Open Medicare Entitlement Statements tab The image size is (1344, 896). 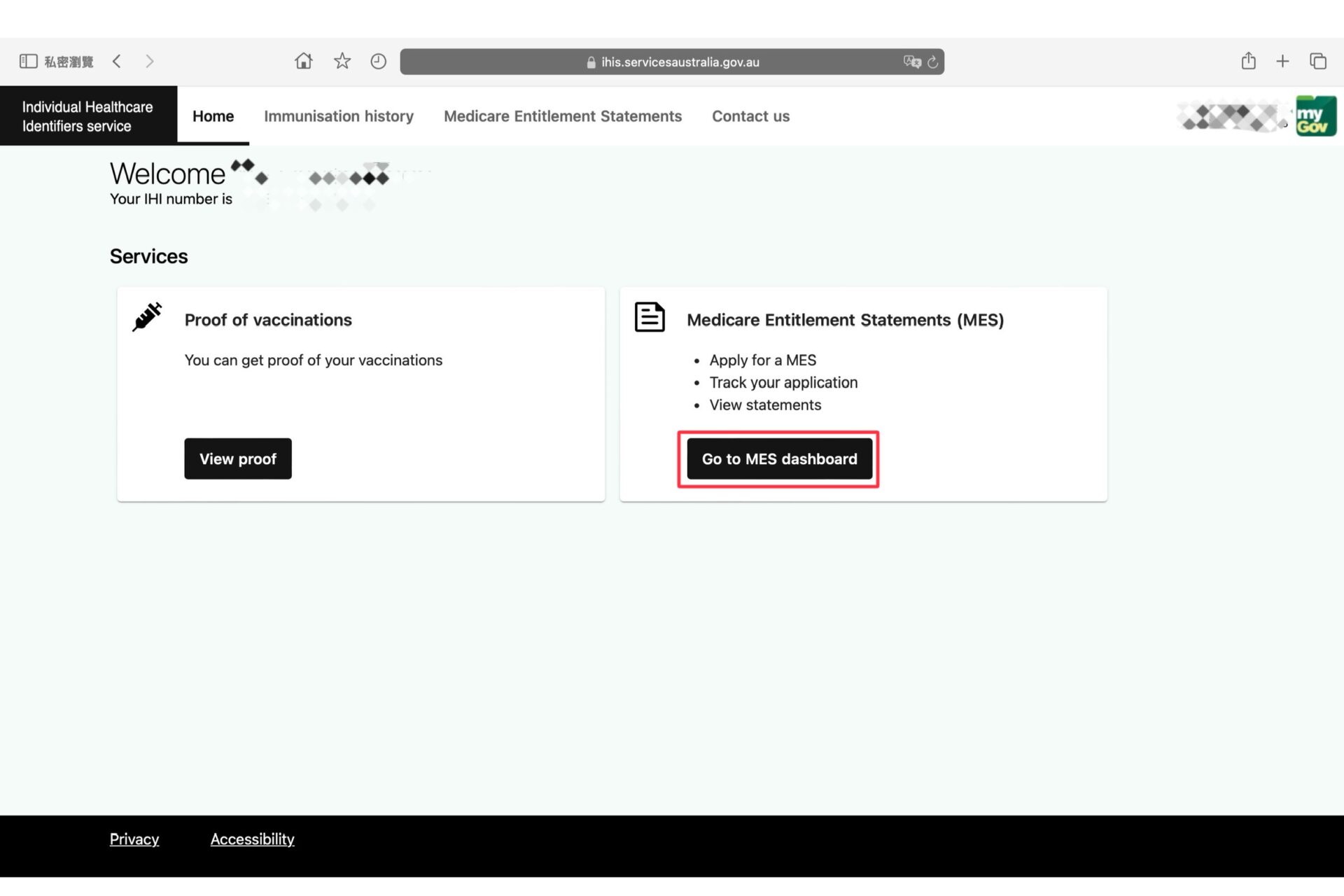click(x=562, y=116)
